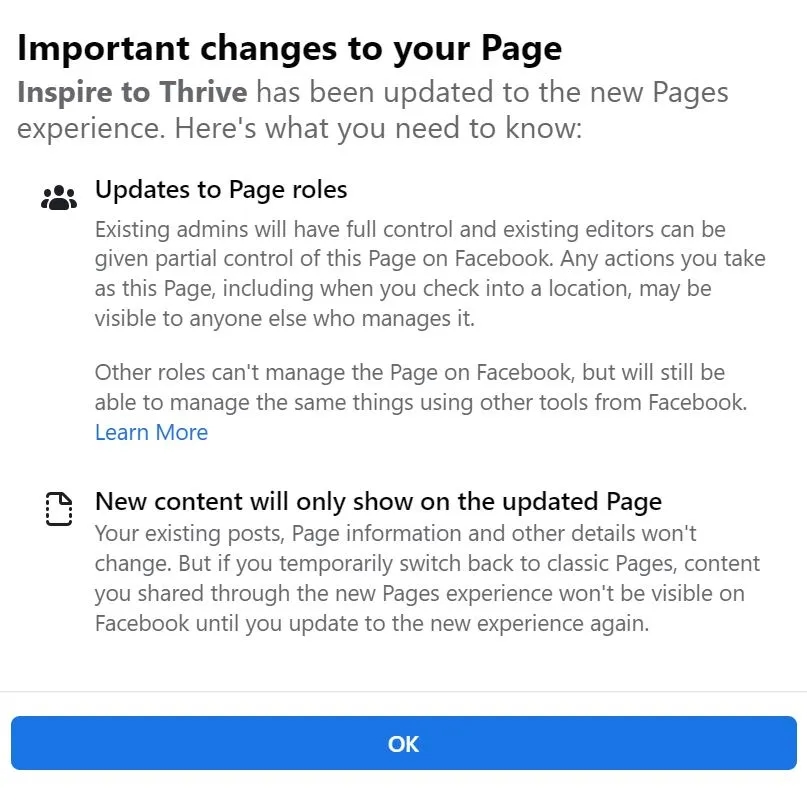This screenshot has height=787, width=807.
Task: Click the line starting 'Your existing posts, Page information'
Action: [395, 534]
